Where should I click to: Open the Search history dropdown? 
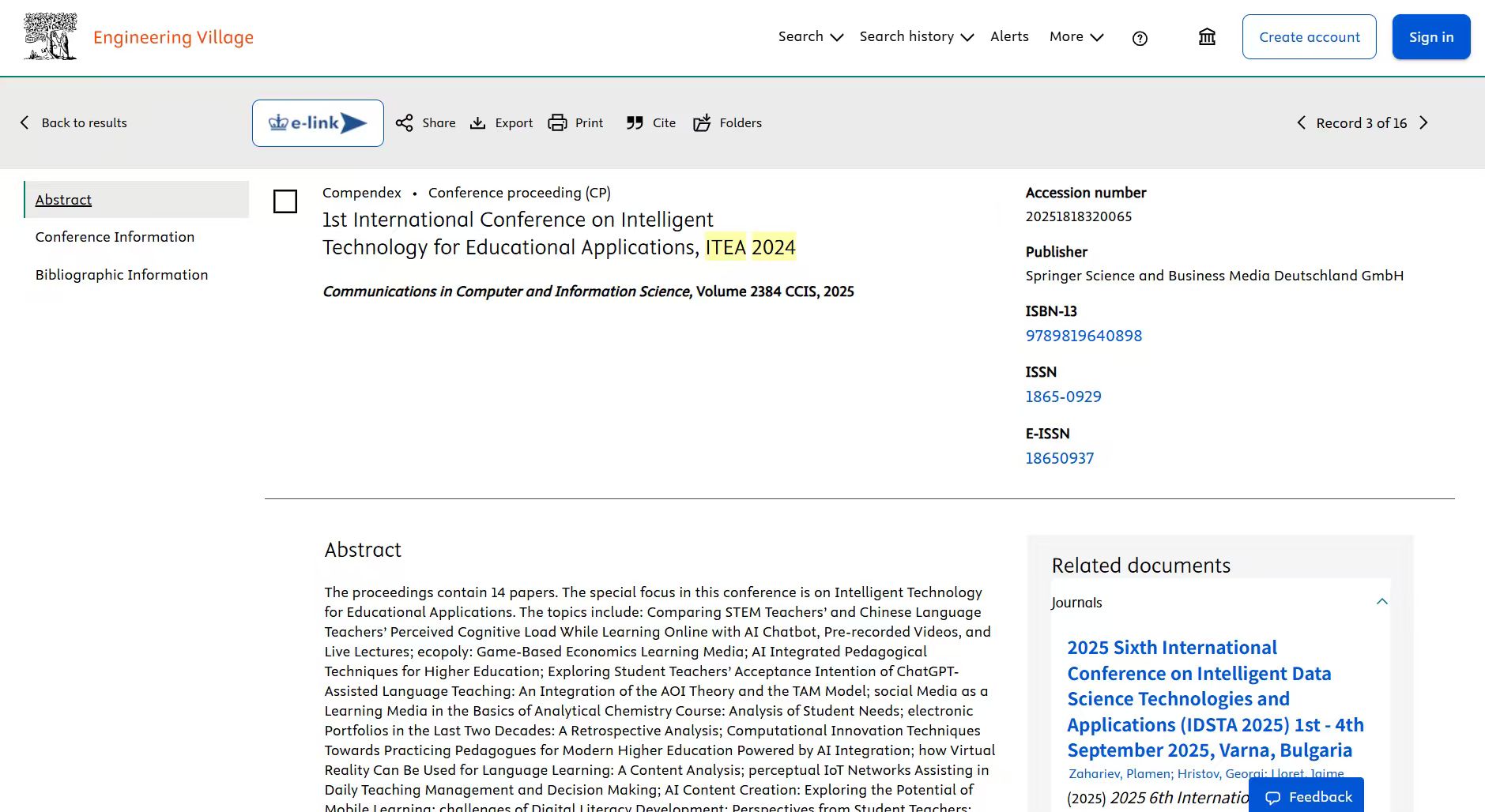coord(915,37)
